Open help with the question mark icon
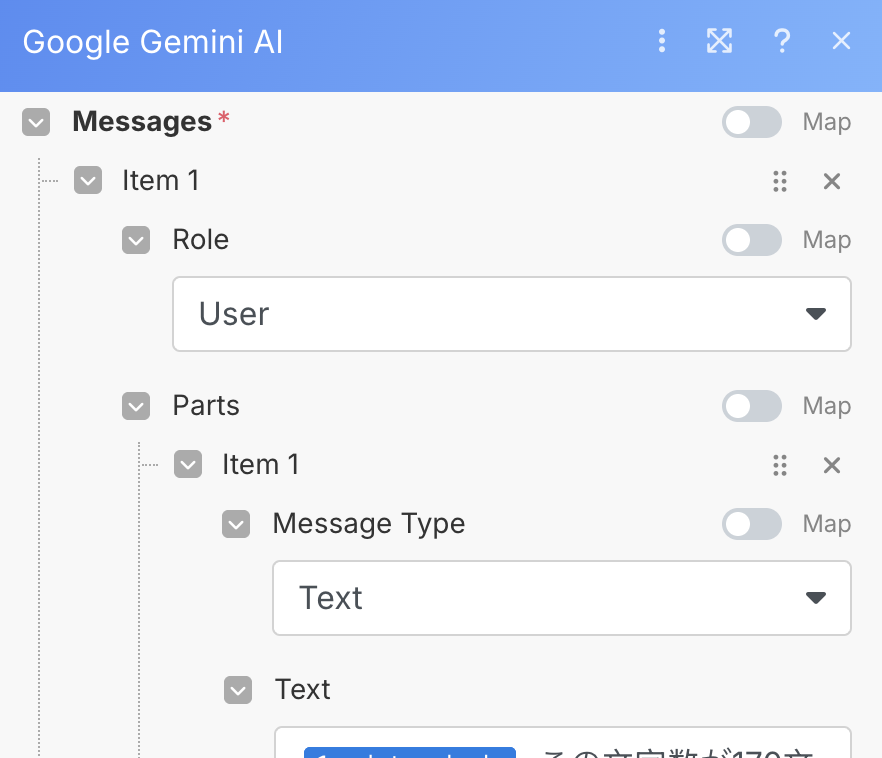 (782, 41)
